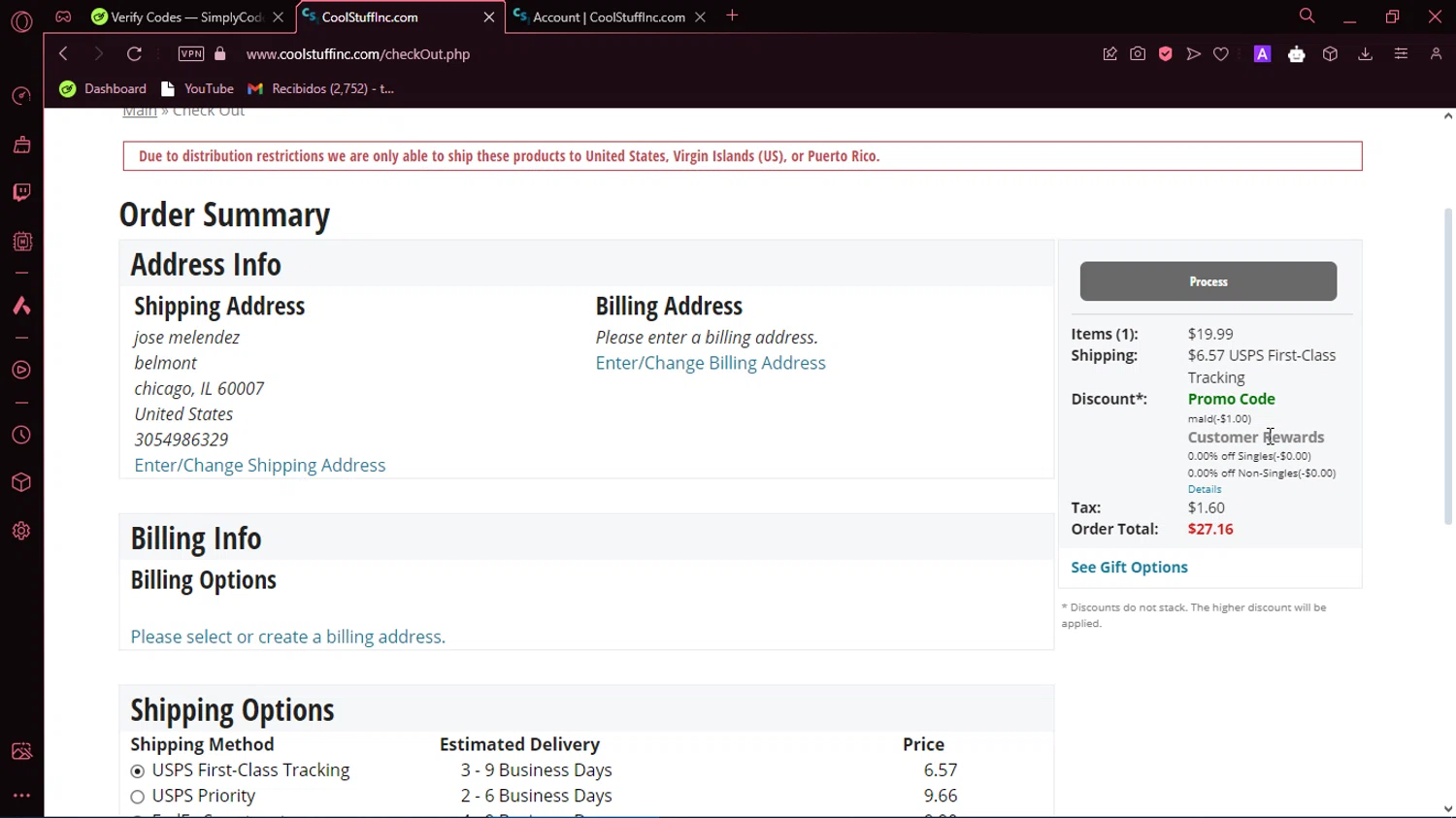
Task: Click the purple A extension icon
Action: tap(1263, 54)
